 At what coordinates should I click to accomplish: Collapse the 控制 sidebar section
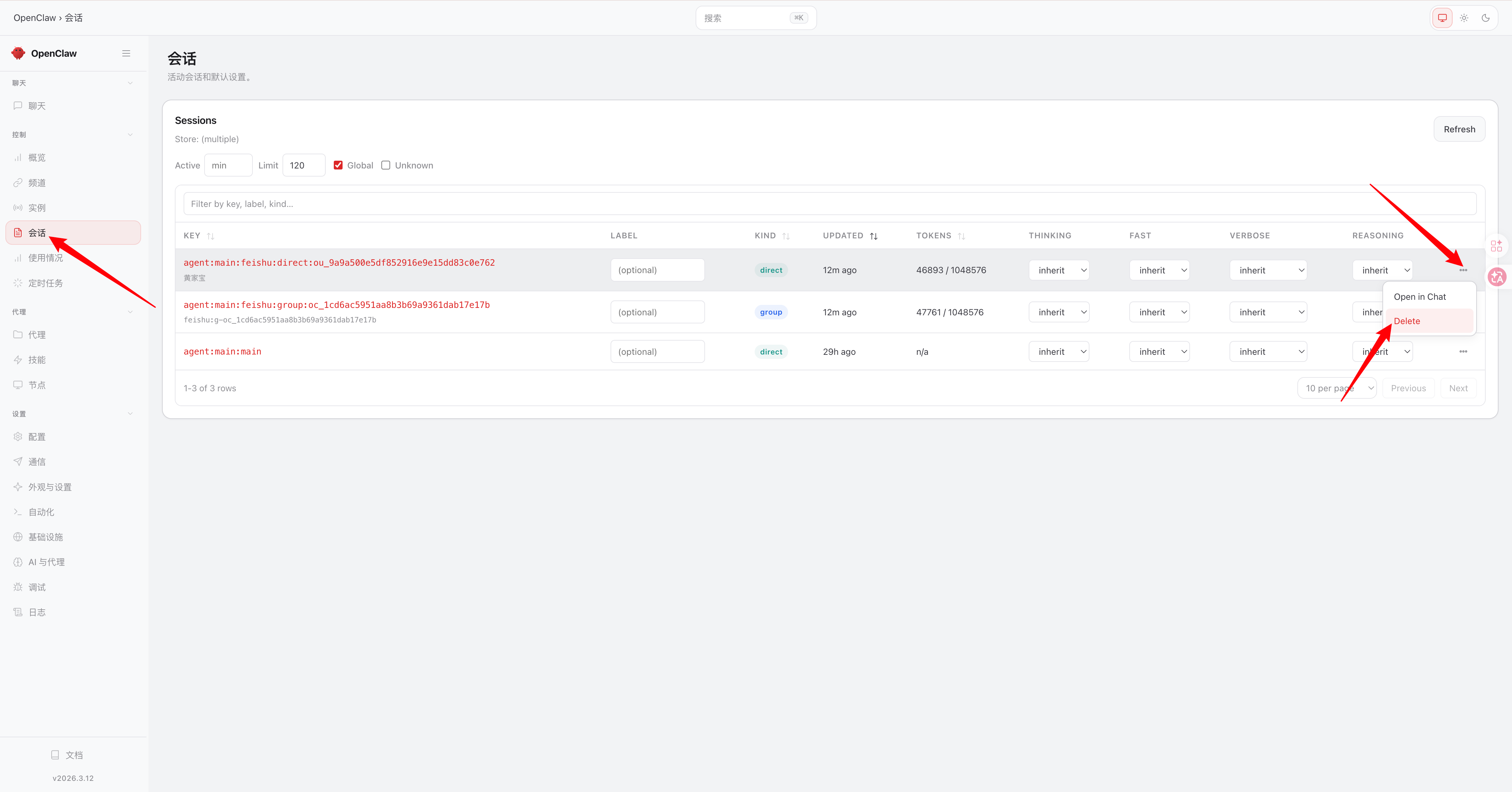(73, 134)
